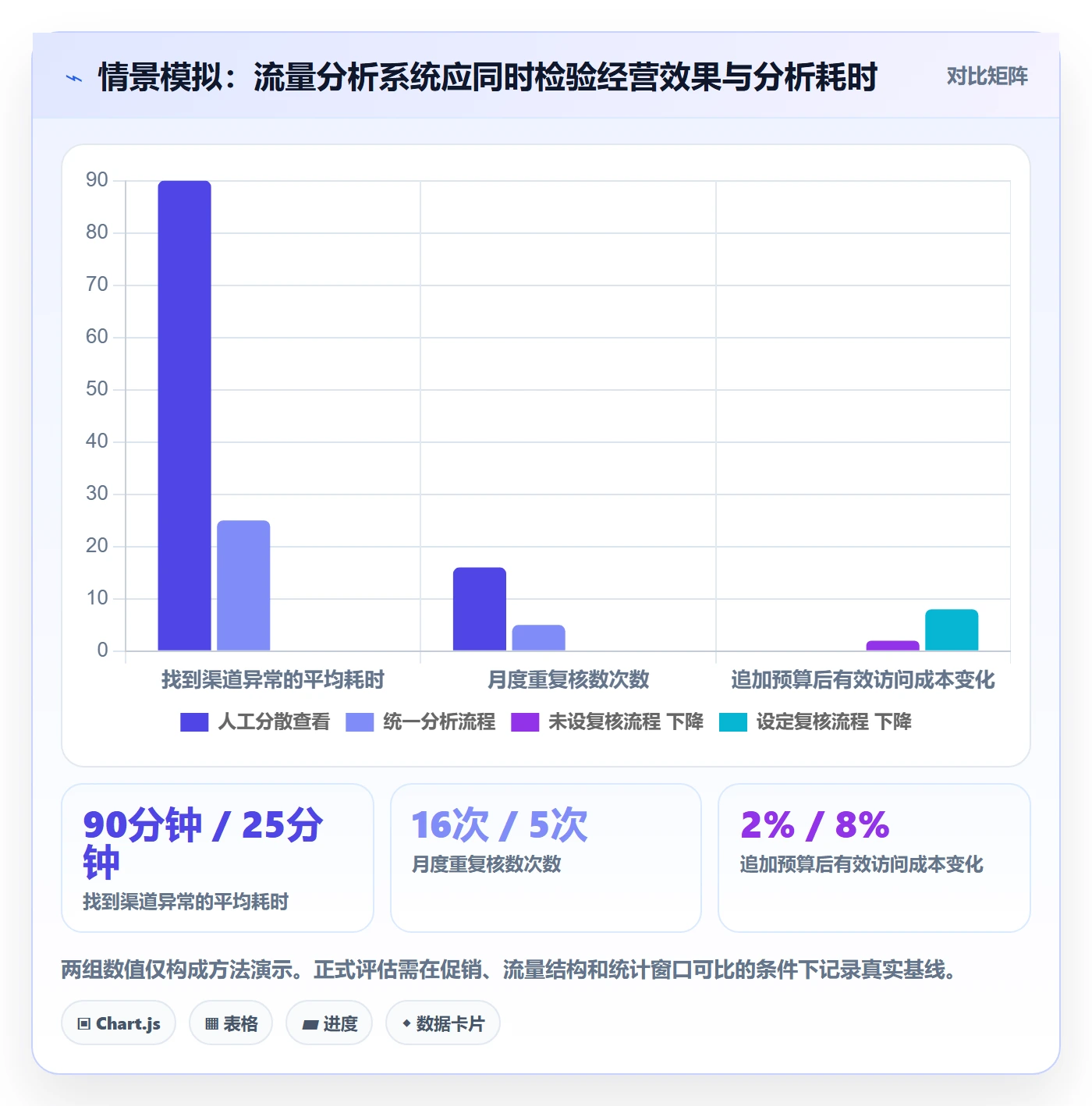Click the bar icon in 进度 chip
Screen dimensions: 1092x1106
[310, 1025]
